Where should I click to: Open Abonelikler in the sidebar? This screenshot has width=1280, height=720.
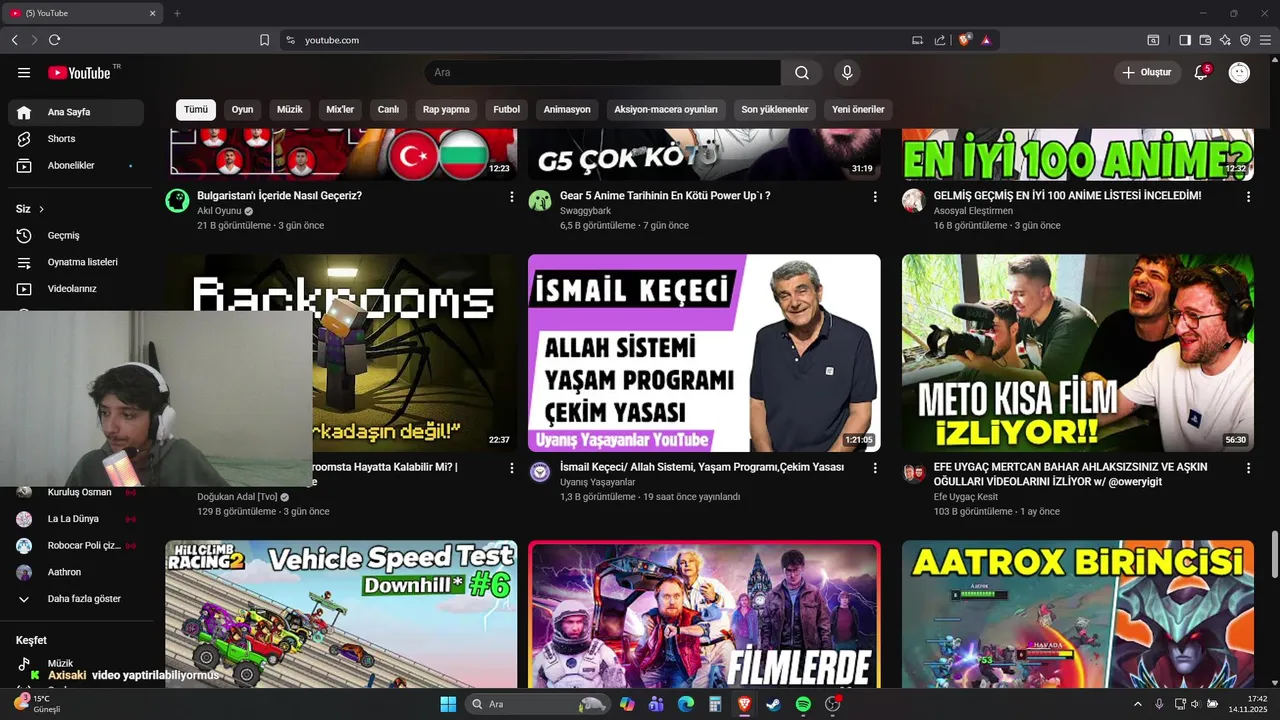point(76,165)
